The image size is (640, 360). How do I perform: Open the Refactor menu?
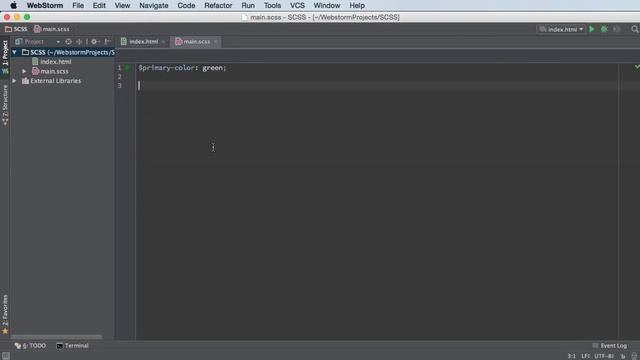coord(218,5)
